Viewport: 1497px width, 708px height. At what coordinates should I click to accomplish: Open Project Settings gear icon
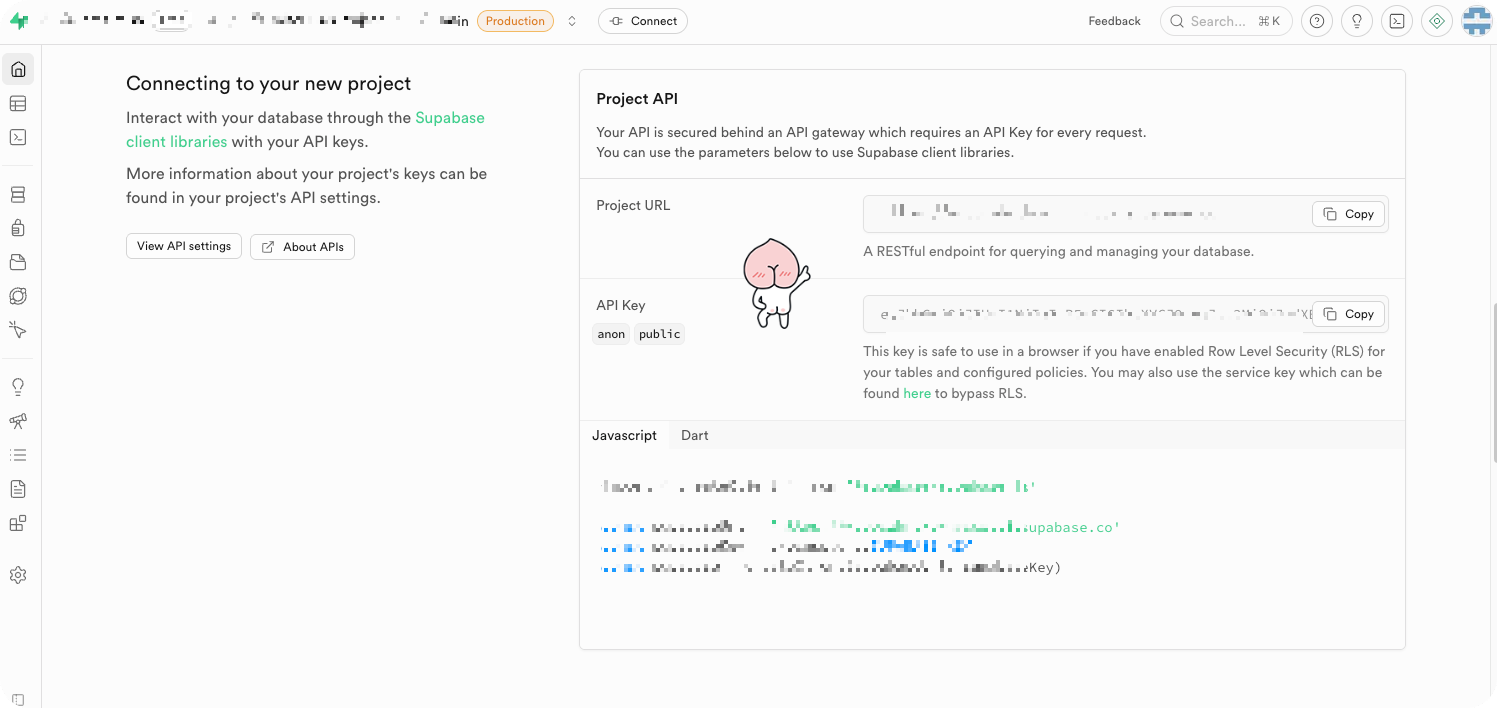(18, 575)
